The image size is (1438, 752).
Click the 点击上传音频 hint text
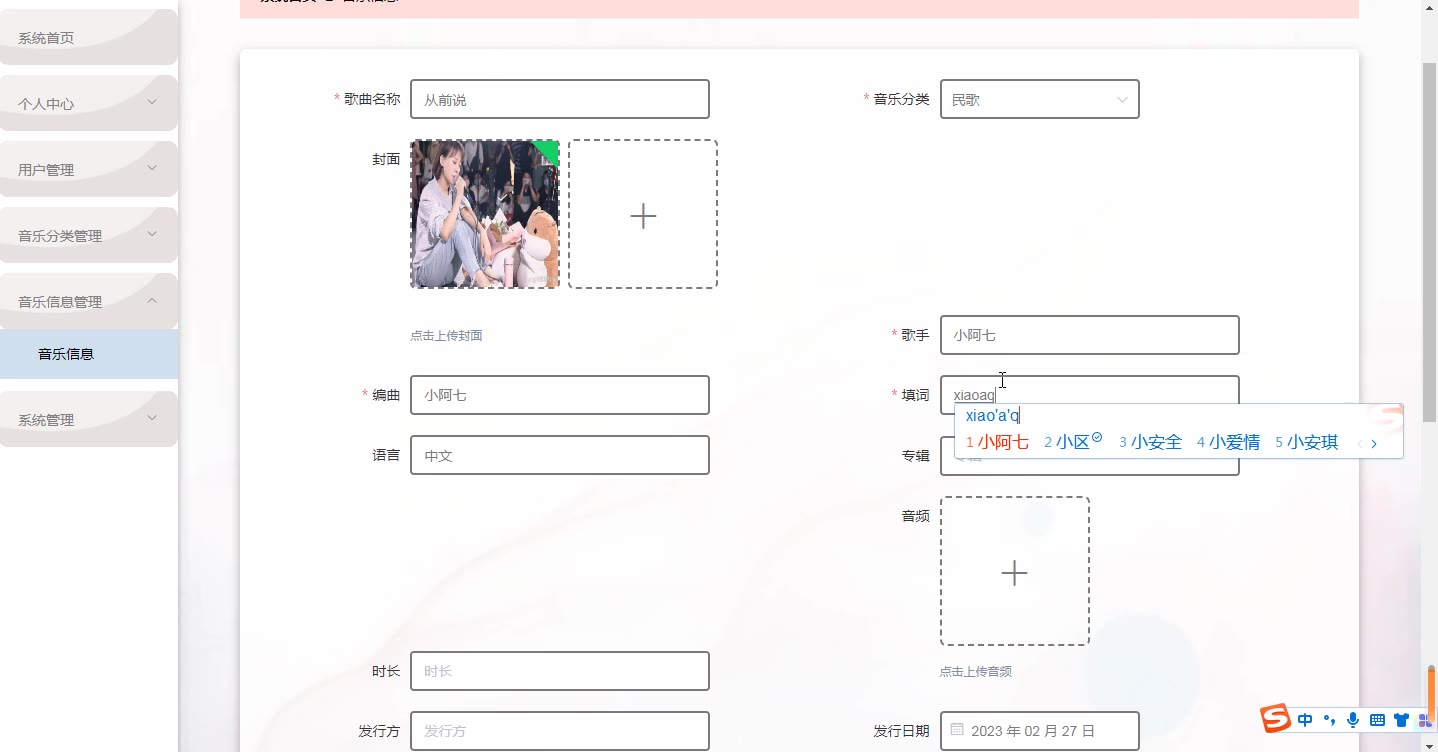tap(976, 672)
